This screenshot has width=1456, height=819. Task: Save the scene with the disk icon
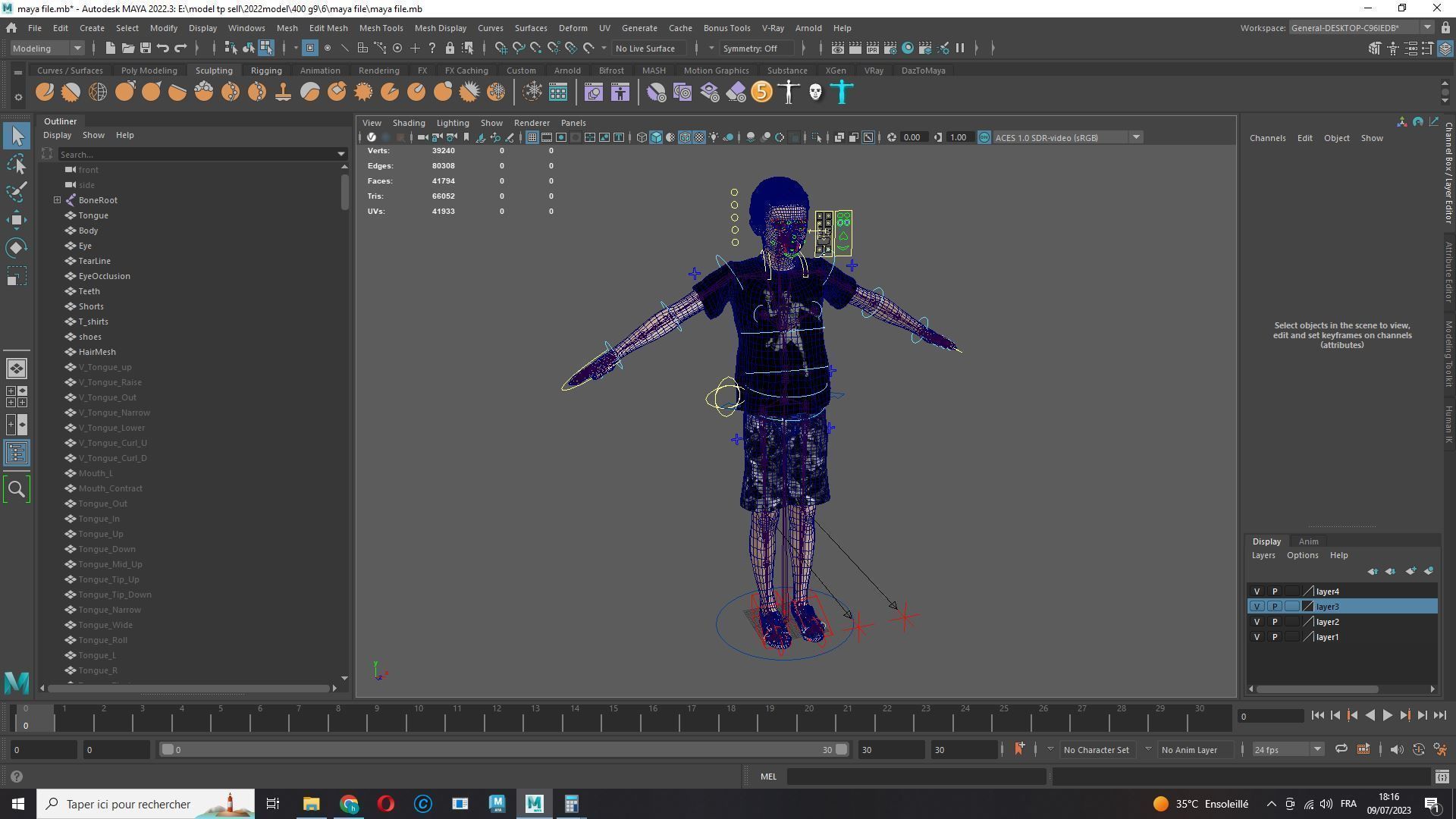[x=145, y=48]
